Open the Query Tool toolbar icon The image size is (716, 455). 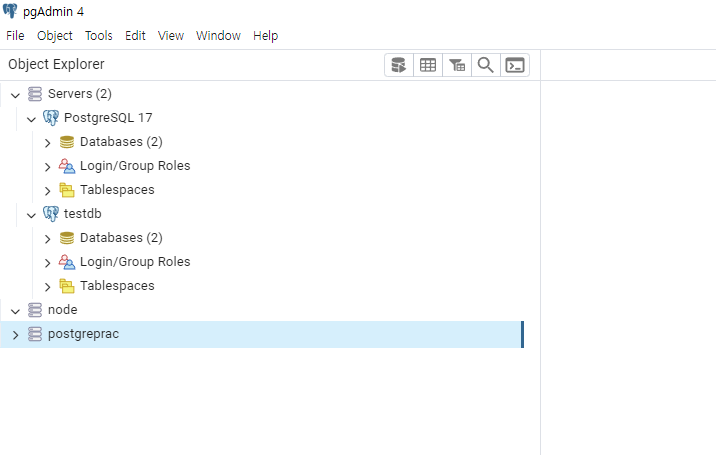click(399, 65)
